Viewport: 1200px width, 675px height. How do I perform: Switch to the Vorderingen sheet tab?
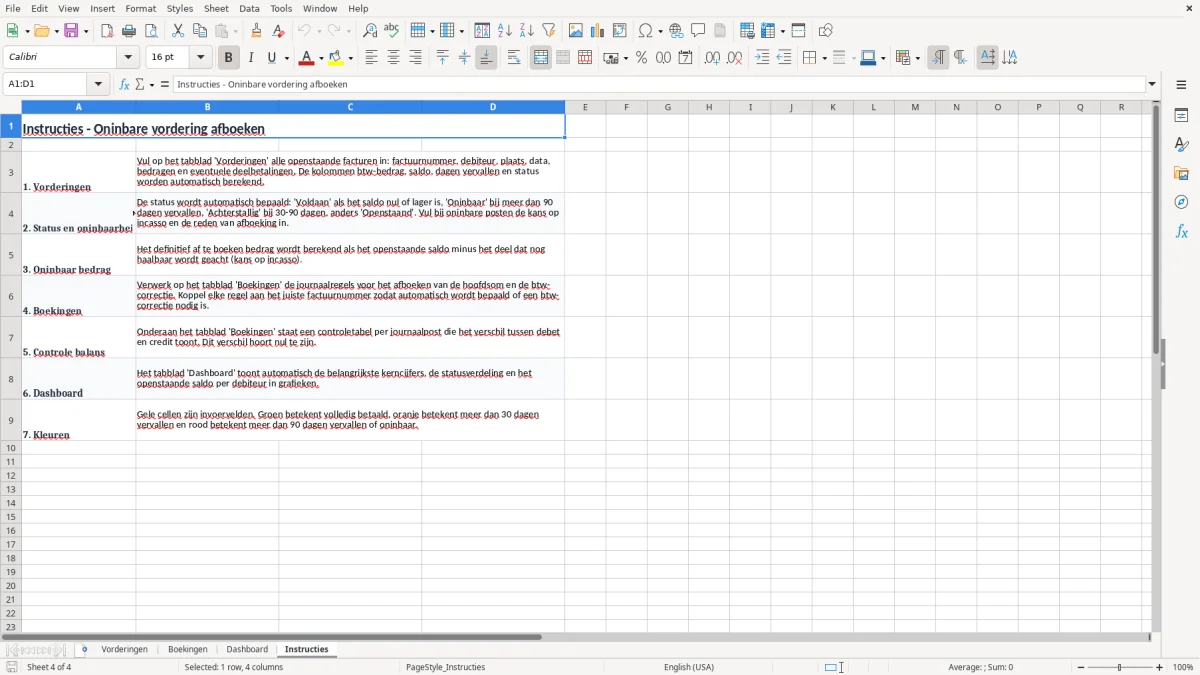pyautogui.click(x=125, y=650)
